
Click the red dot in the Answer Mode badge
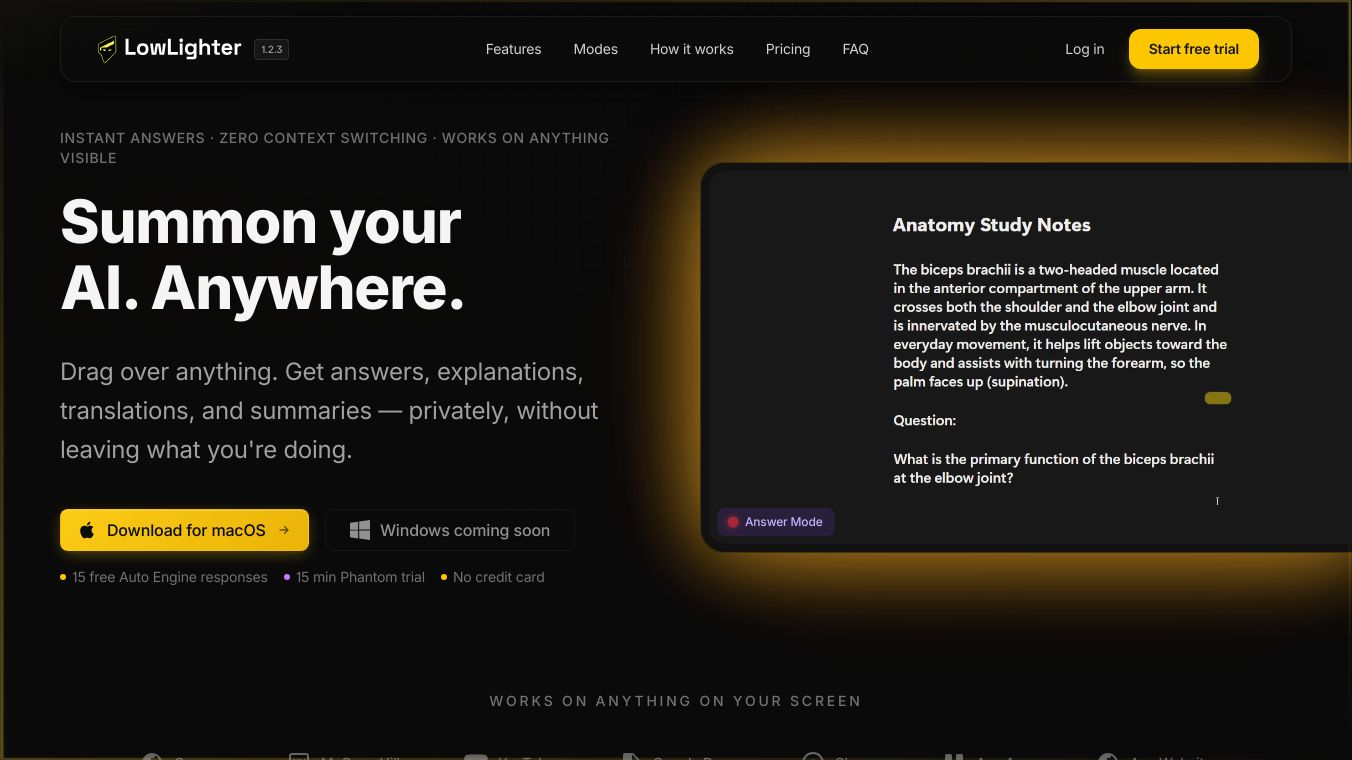click(733, 522)
